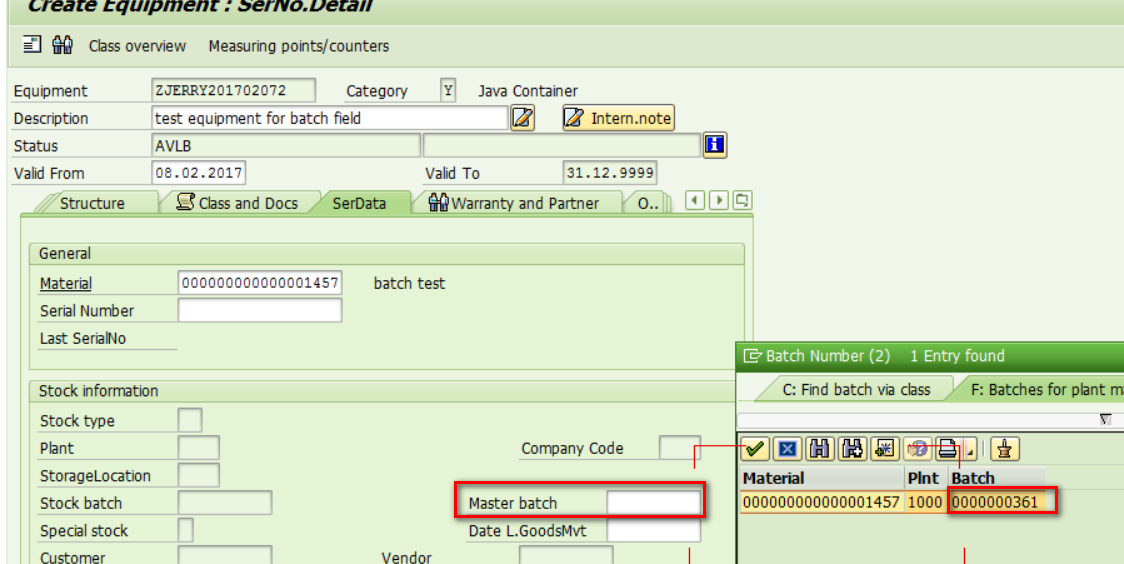Click the binoculars-plus Find Next icon
Viewport: 1124px width, 564px height.
coord(852,449)
